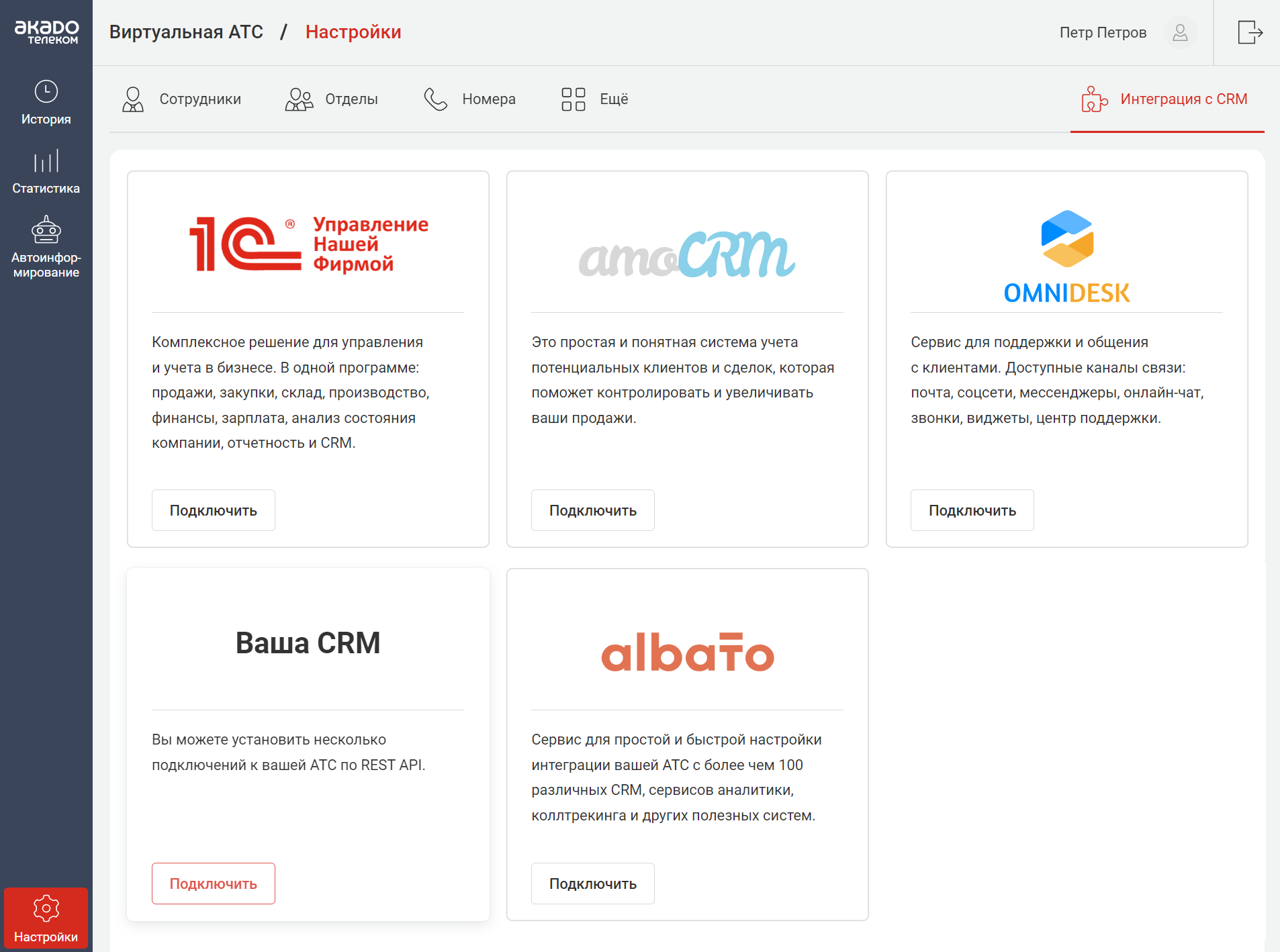1280x952 pixels.
Task: Click the Настройки breadcrumb title
Action: click(353, 32)
